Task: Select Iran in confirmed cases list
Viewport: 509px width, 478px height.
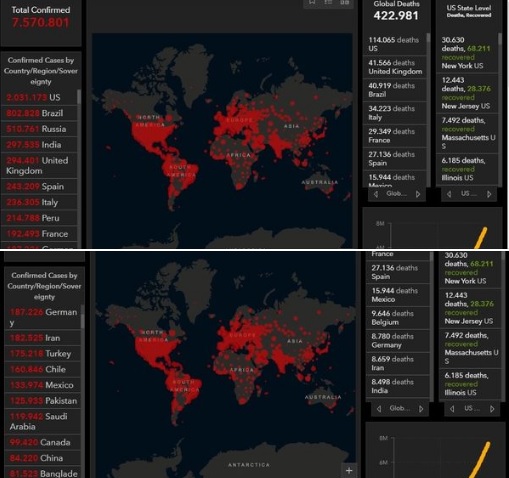Action: point(42,338)
